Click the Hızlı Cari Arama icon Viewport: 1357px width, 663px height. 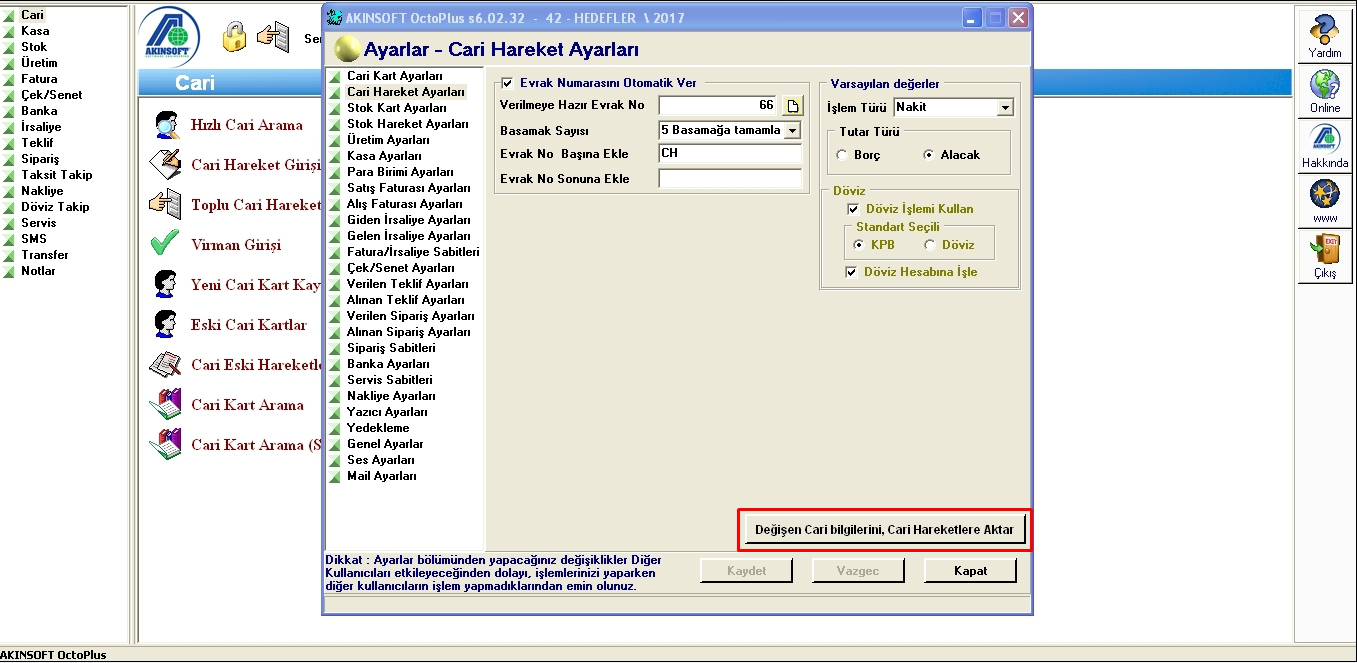point(165,125)
